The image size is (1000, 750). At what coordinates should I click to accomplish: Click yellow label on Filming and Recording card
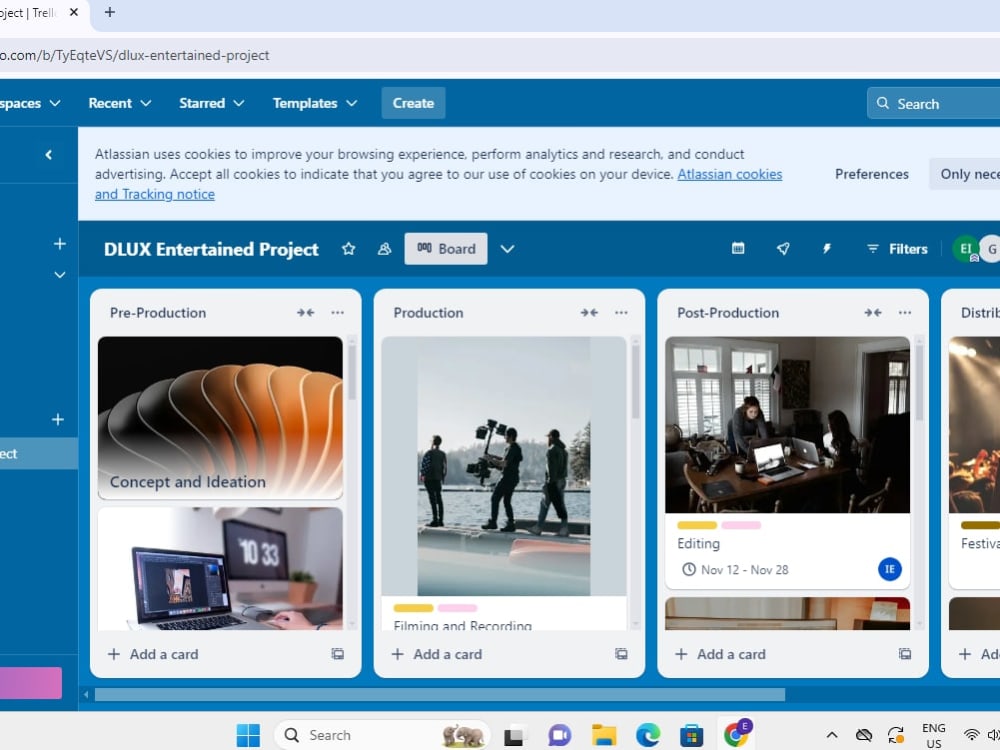413,608
